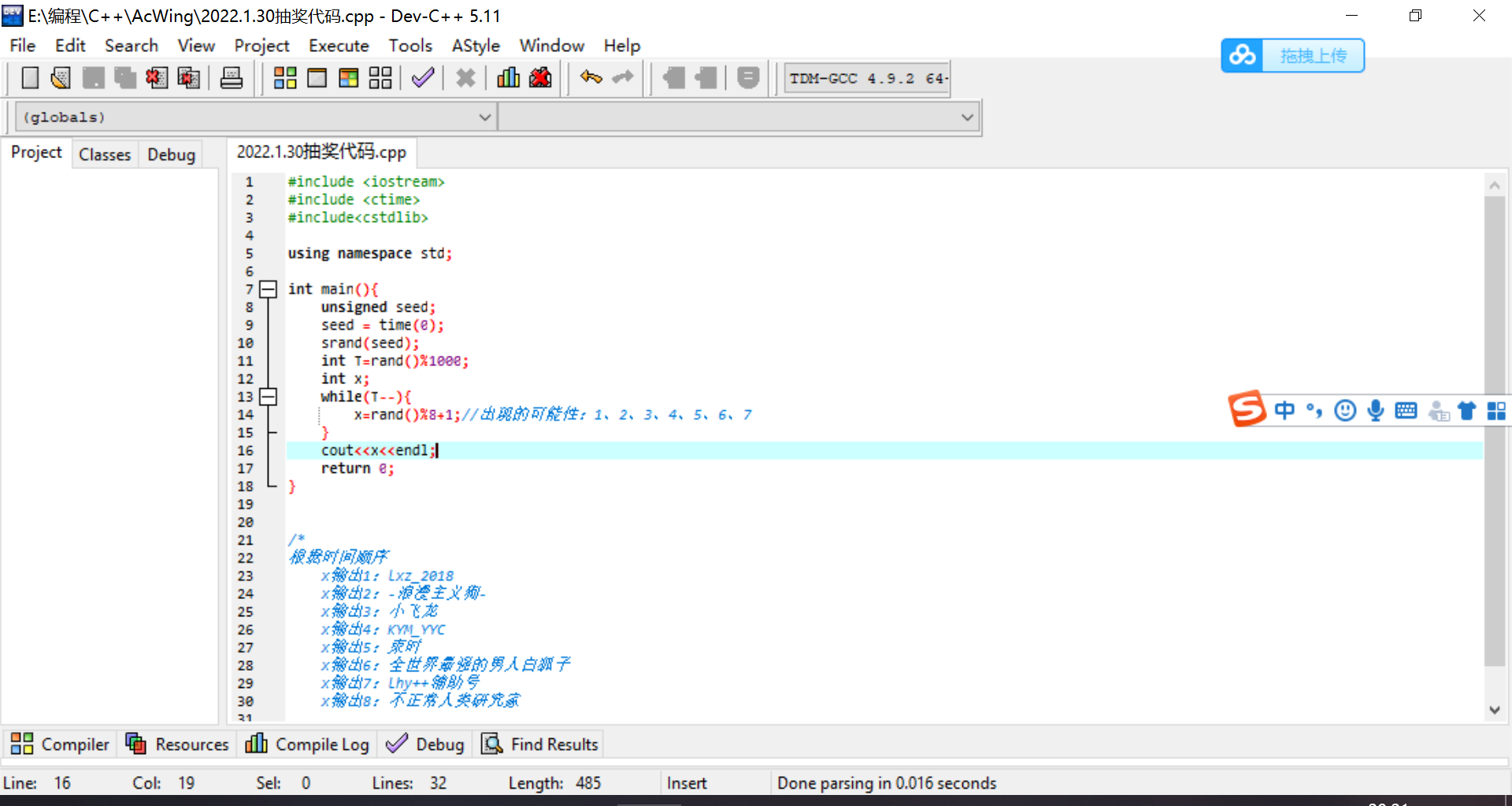The image size is (1512, 806).
Task: Open the Resources bottom panel tab
Action: pos(177,744)
